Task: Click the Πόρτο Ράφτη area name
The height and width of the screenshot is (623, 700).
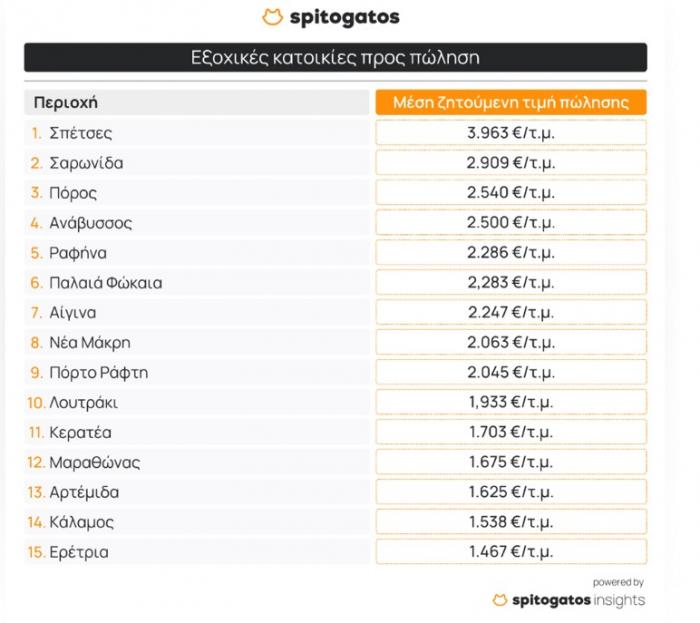Action: 98,373
